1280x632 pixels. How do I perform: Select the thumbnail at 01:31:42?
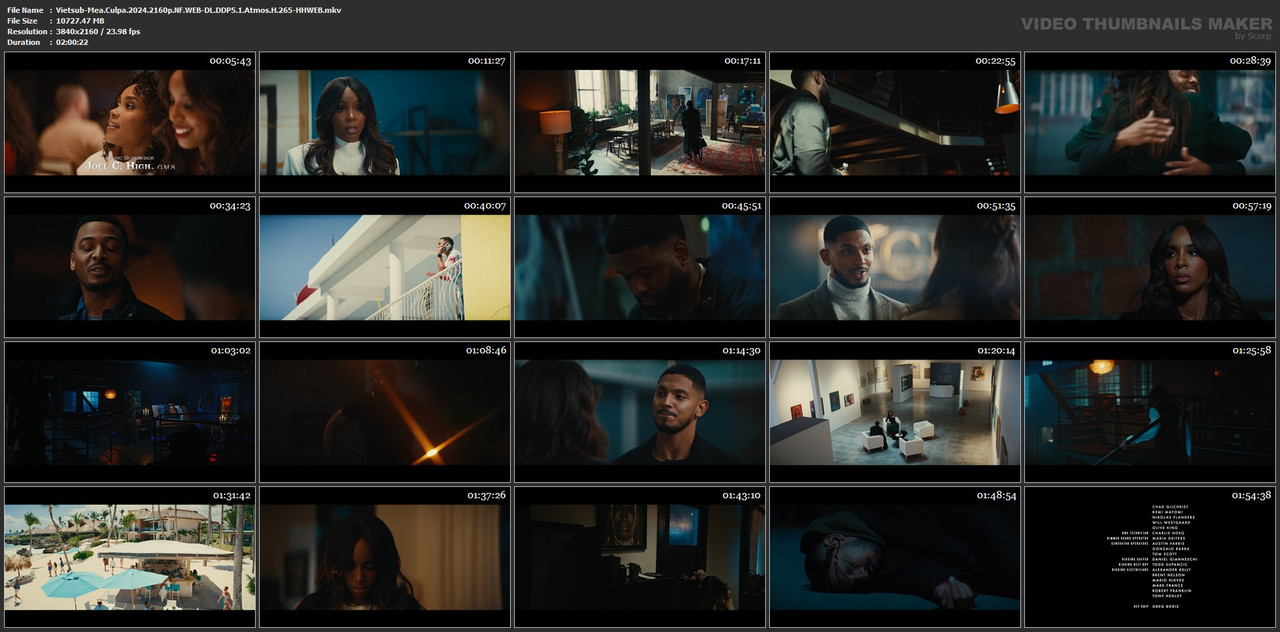pyautogui.click(x=130, y=557)
